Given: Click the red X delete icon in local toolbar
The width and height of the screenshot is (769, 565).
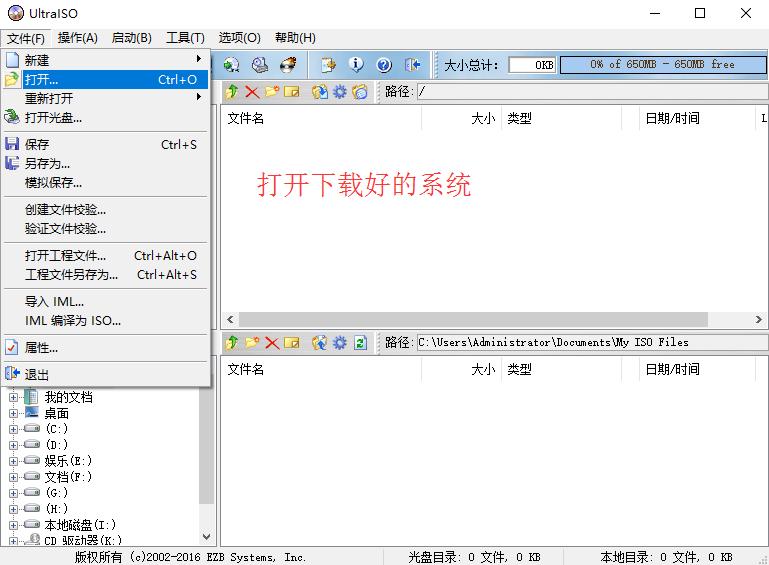Looking at the screenshot, I should (272, 342).
